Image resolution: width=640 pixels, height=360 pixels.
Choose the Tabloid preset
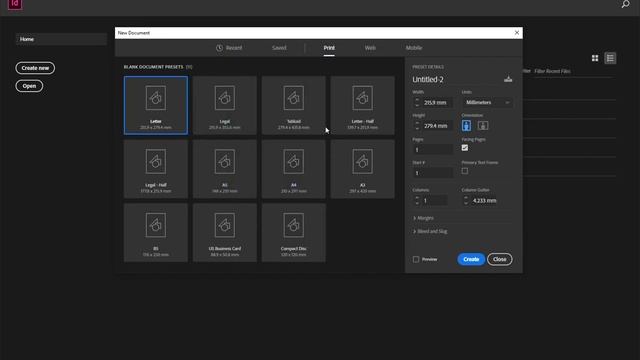293,105
